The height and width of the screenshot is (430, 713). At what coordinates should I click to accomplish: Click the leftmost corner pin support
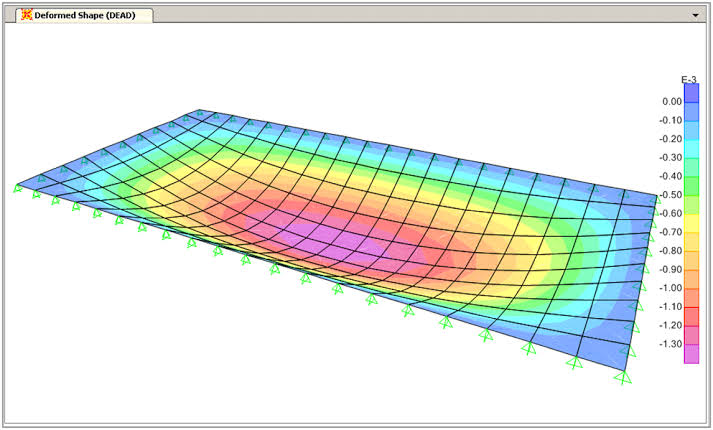click(17, 188)
